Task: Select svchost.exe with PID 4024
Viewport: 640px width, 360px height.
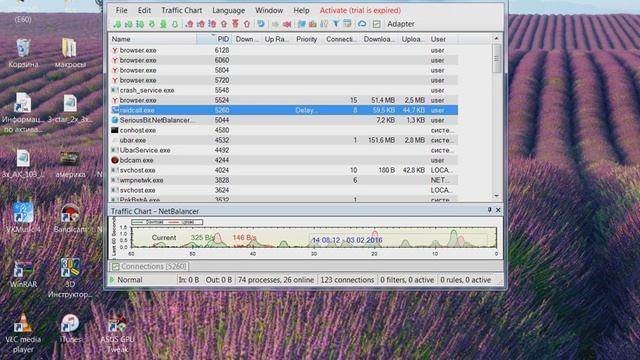Action: coord(284,170)
